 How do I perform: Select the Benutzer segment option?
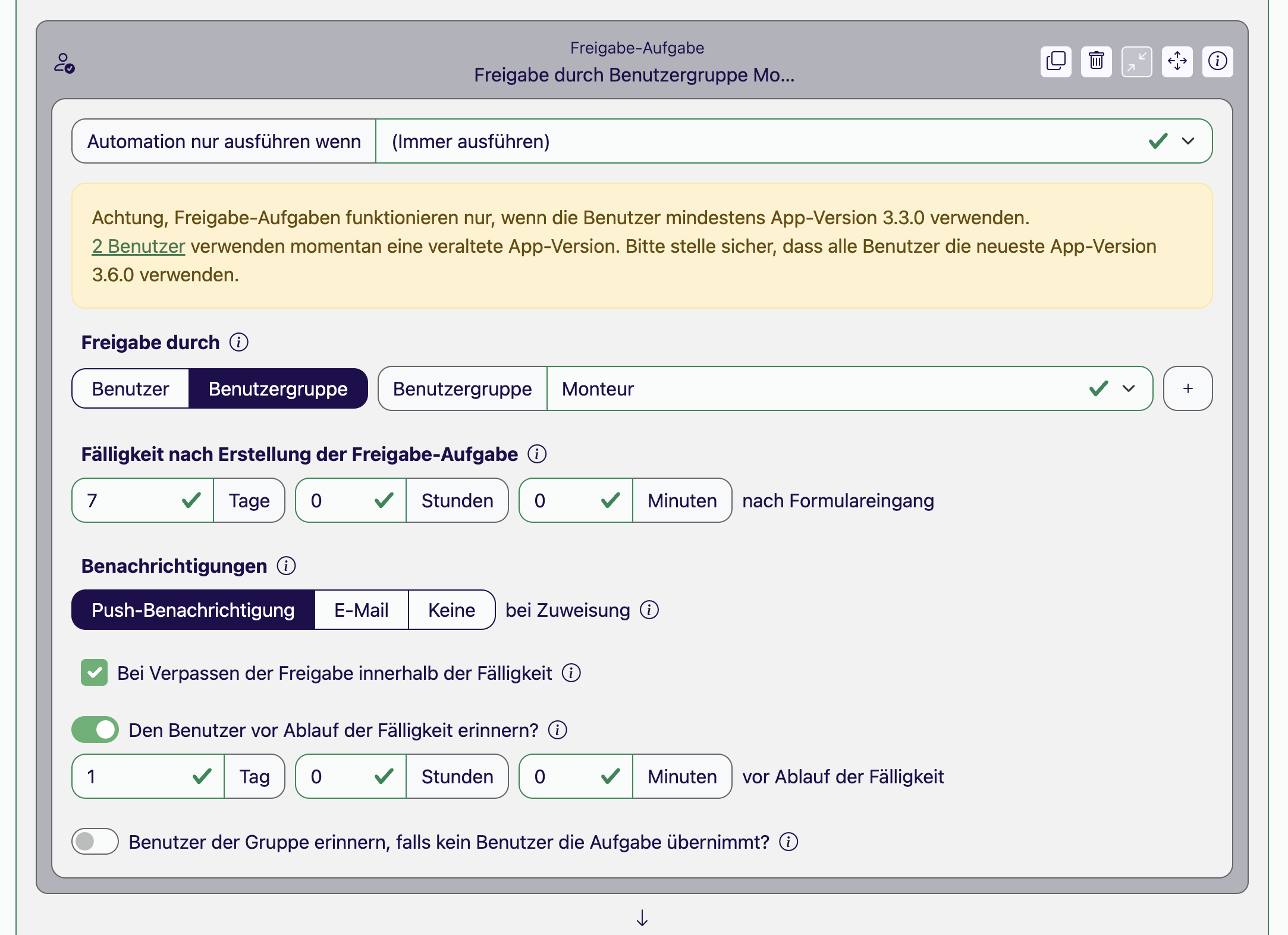click(x=130, y=388)
